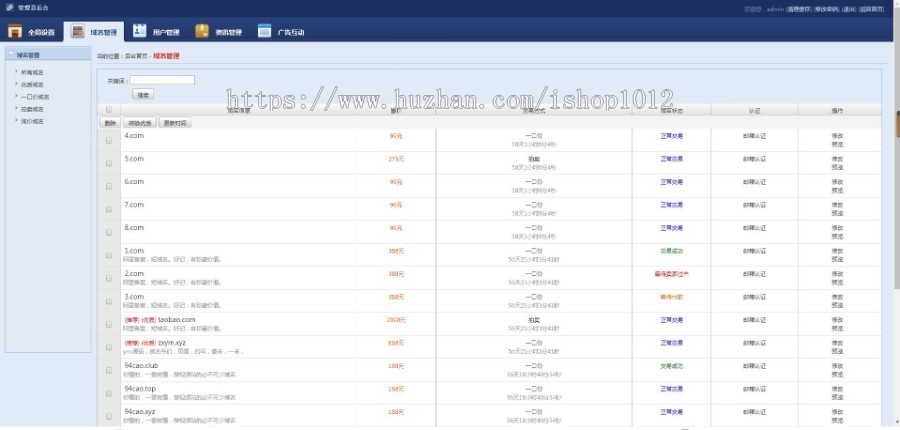This screenshot has width=900, height=430.
Task: Click 清理缓存 in the top bar
Action: pyautogui.click(x=799, y=9)
